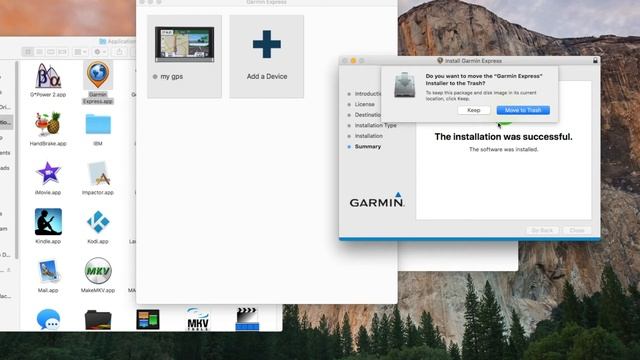Image resolution: width=640 pixels, height=360 pixels.
Task: Click Go Back in installer window
Action: [x=542, y=231]
